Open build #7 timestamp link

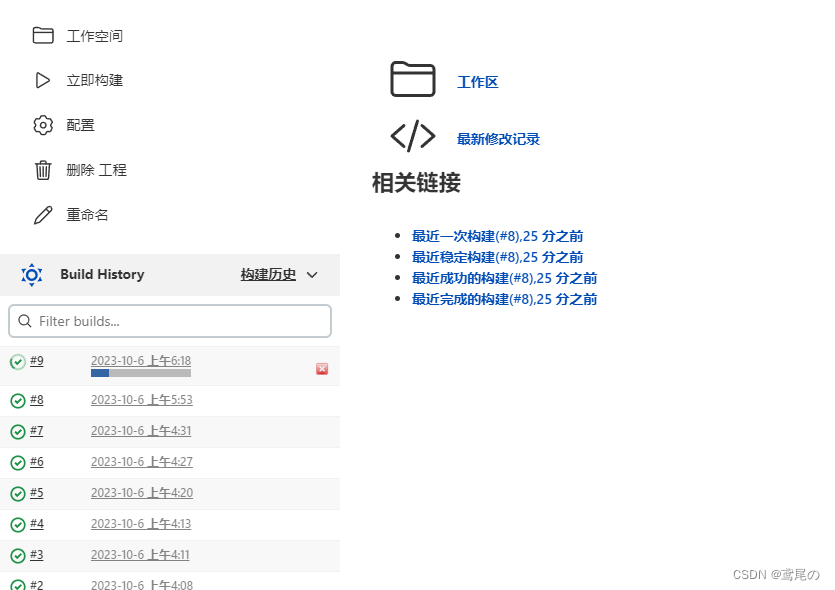click(141, 430)
